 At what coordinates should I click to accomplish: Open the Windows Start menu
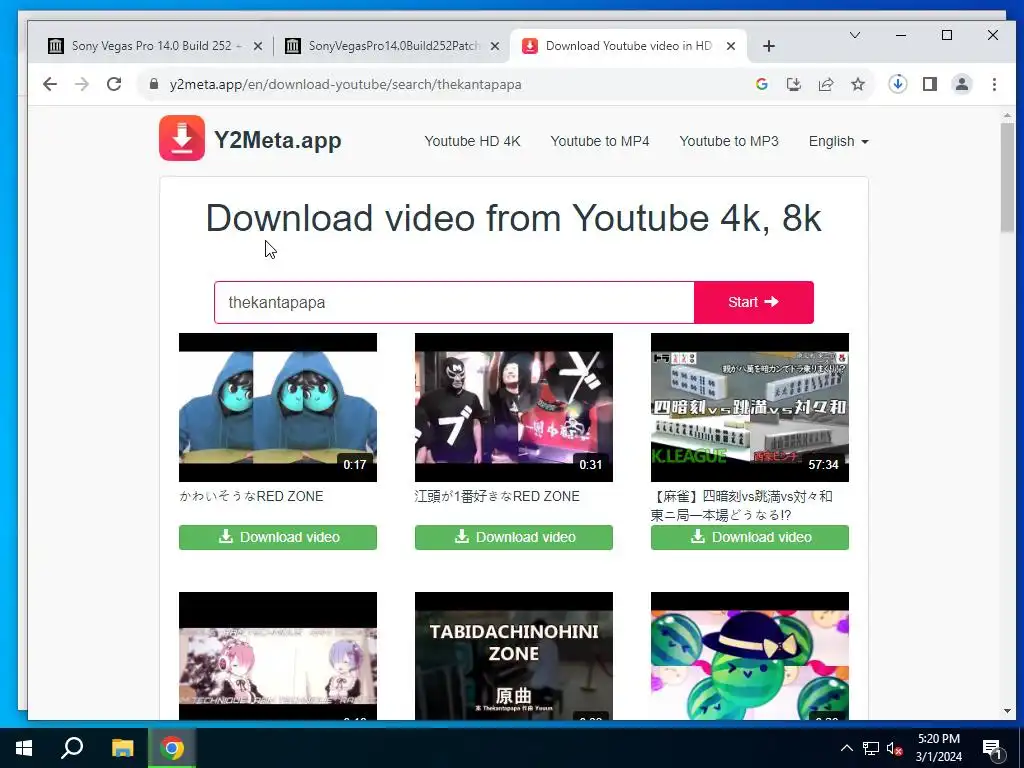pos(24,748)
